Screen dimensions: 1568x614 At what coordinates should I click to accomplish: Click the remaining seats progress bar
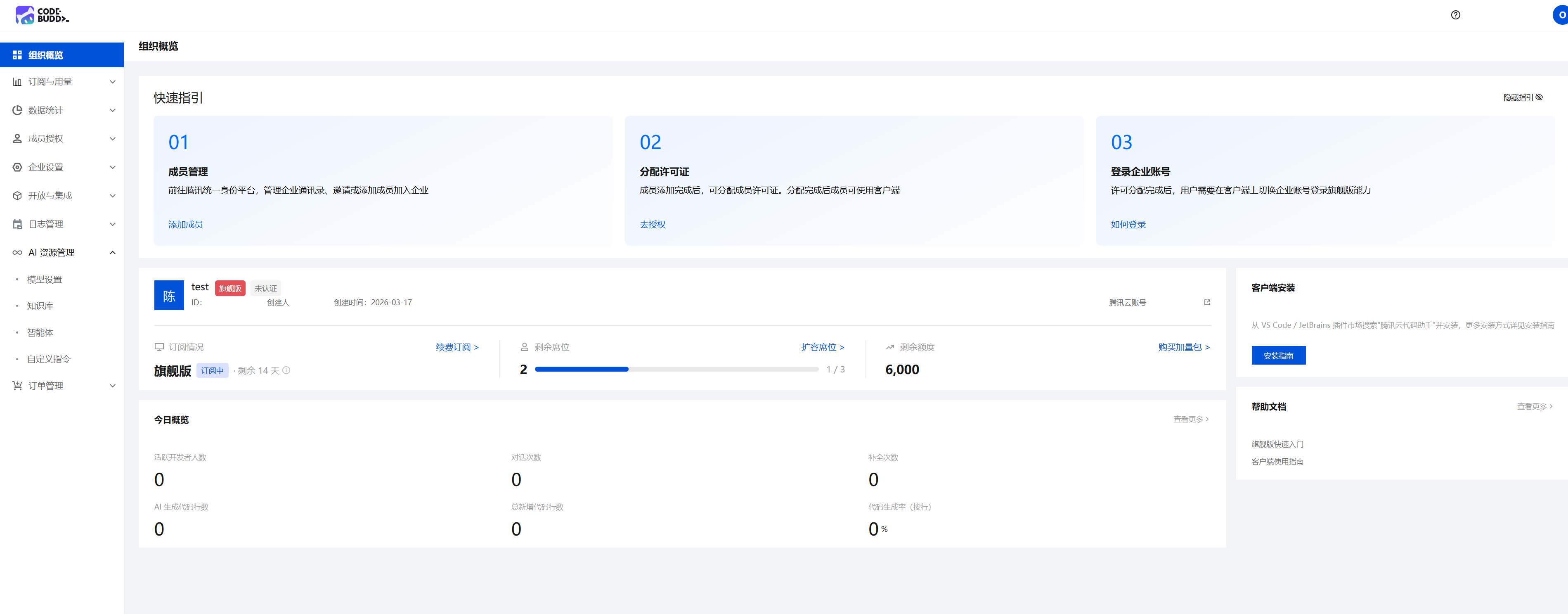coord(676,369)
